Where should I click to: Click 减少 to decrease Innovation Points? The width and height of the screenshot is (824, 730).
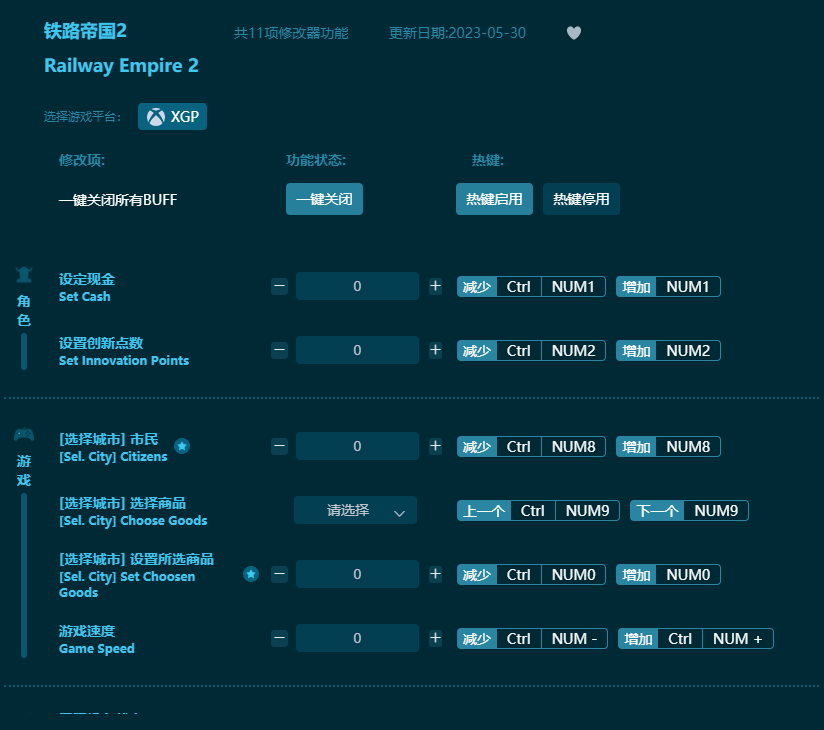pos(477,350)
